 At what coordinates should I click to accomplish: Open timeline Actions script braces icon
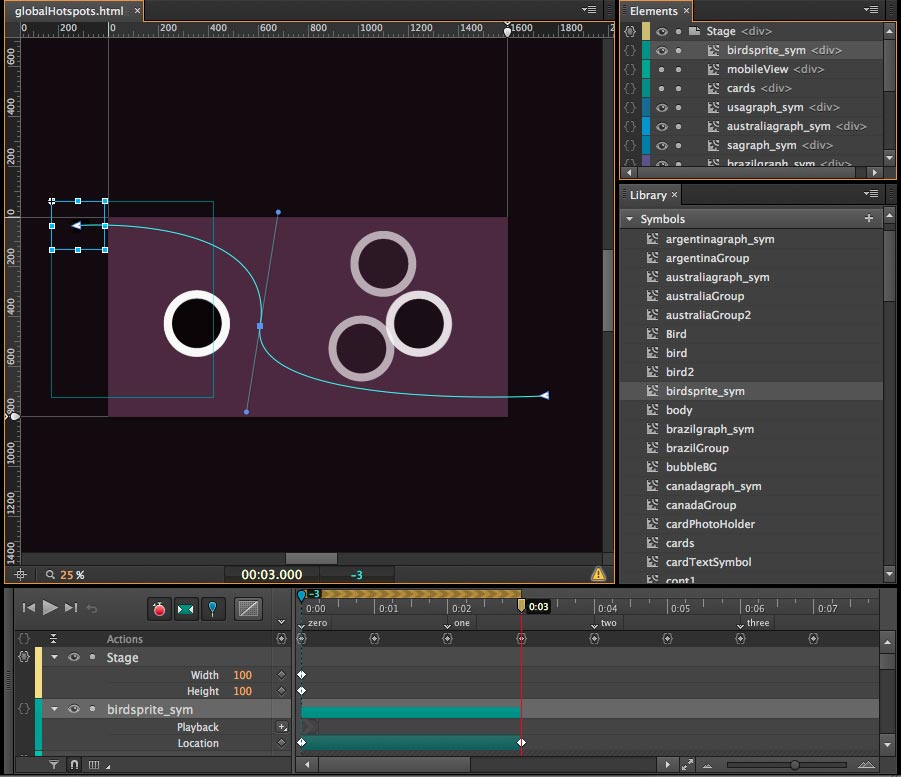click(24, 638)
